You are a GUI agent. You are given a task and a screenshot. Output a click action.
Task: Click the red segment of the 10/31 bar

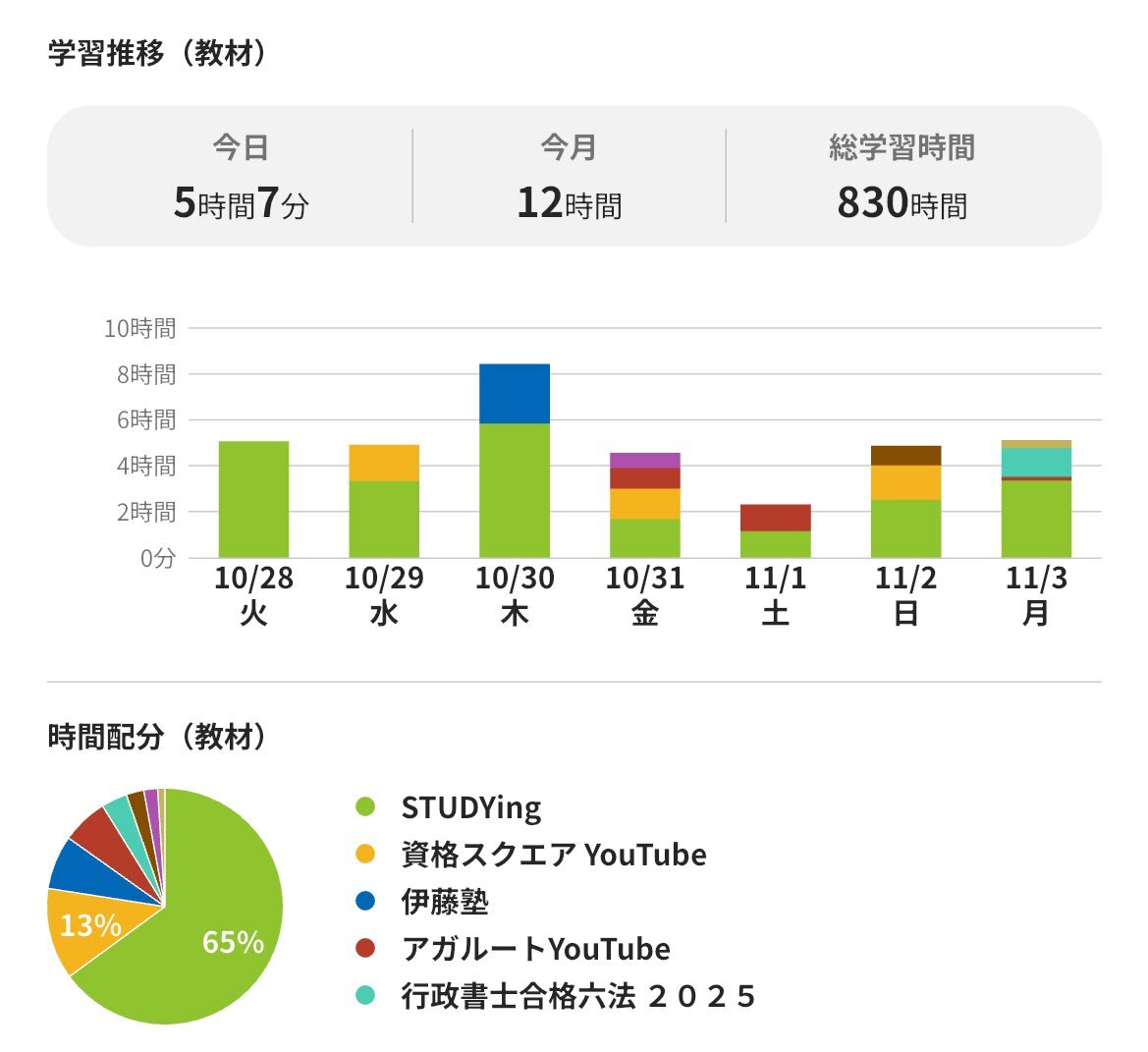[x=644, y=478]
